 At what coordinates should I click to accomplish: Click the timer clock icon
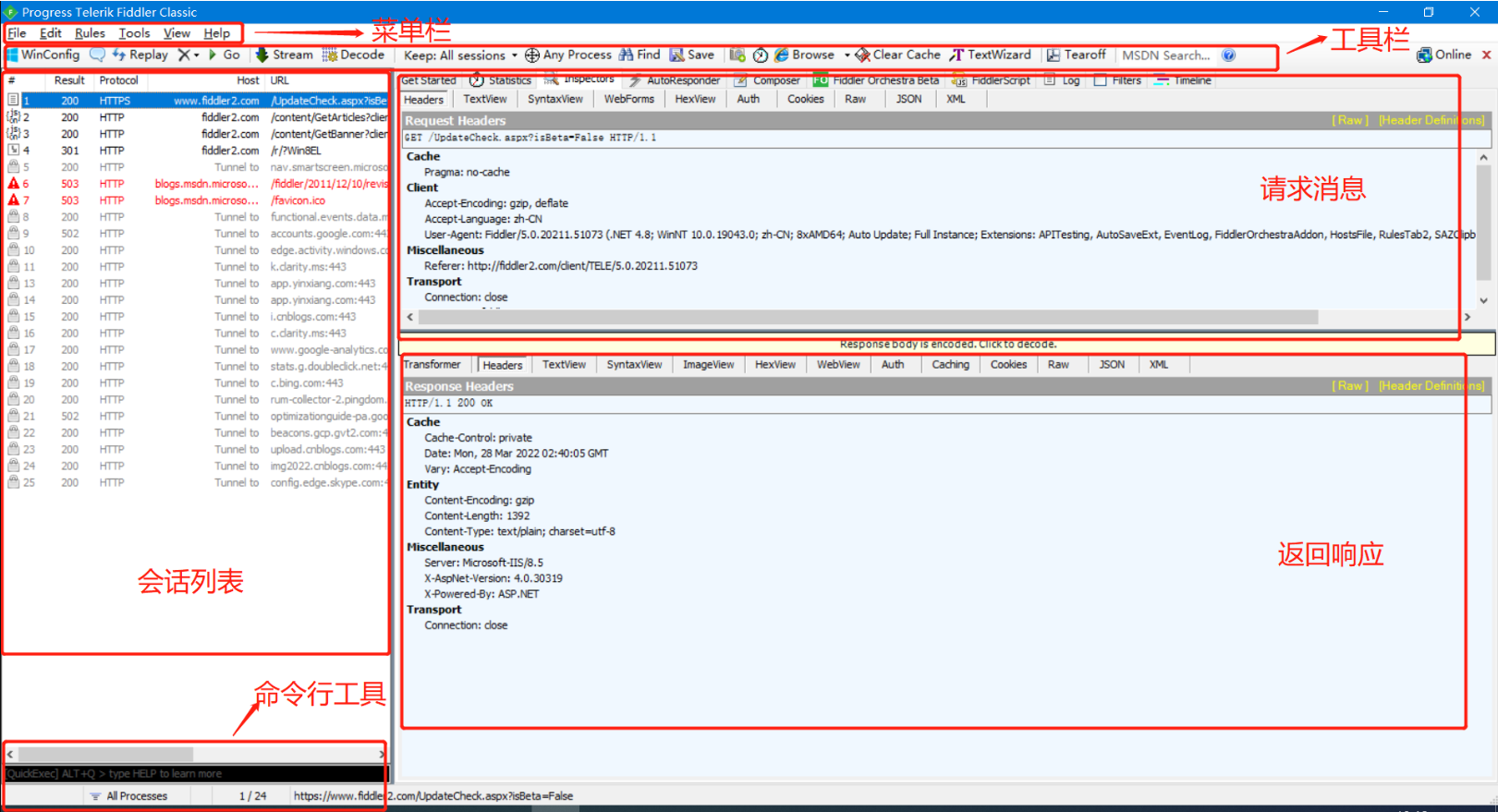point(761,55)
